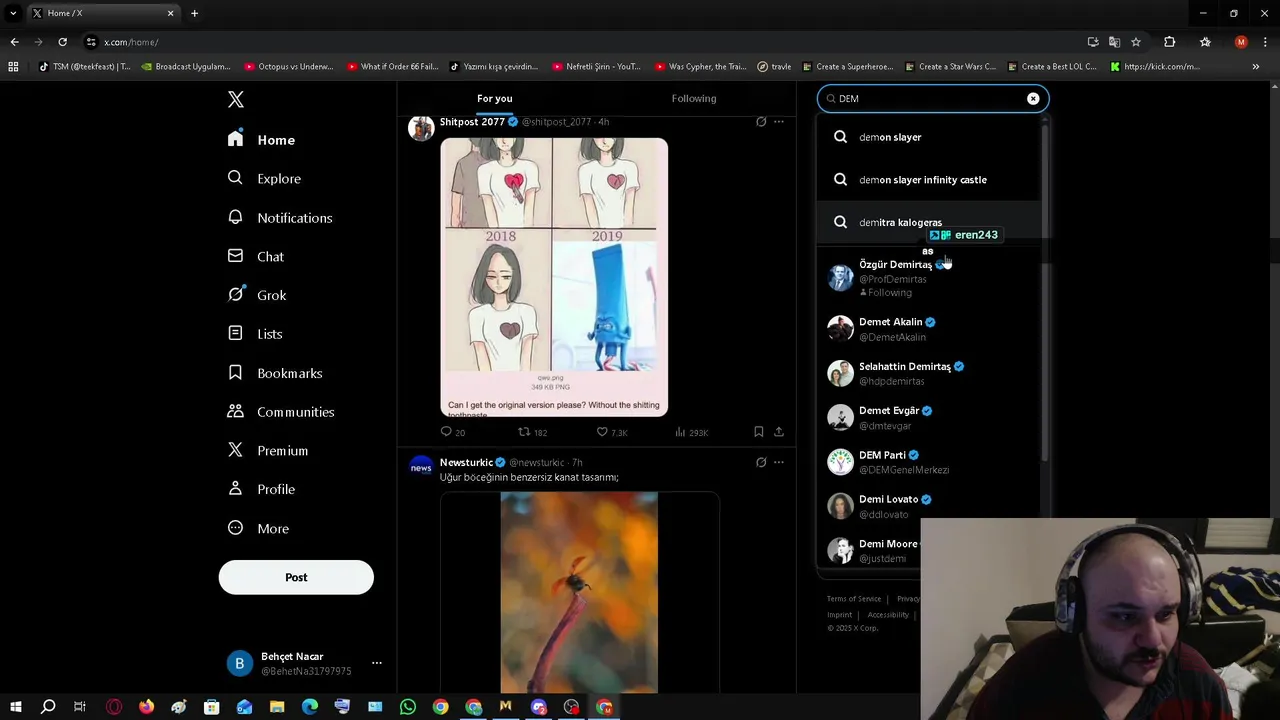Open Demi Lovato profile suggestion
The width and height of the screenshot is (1280, 720).
(x=928, y=506)
